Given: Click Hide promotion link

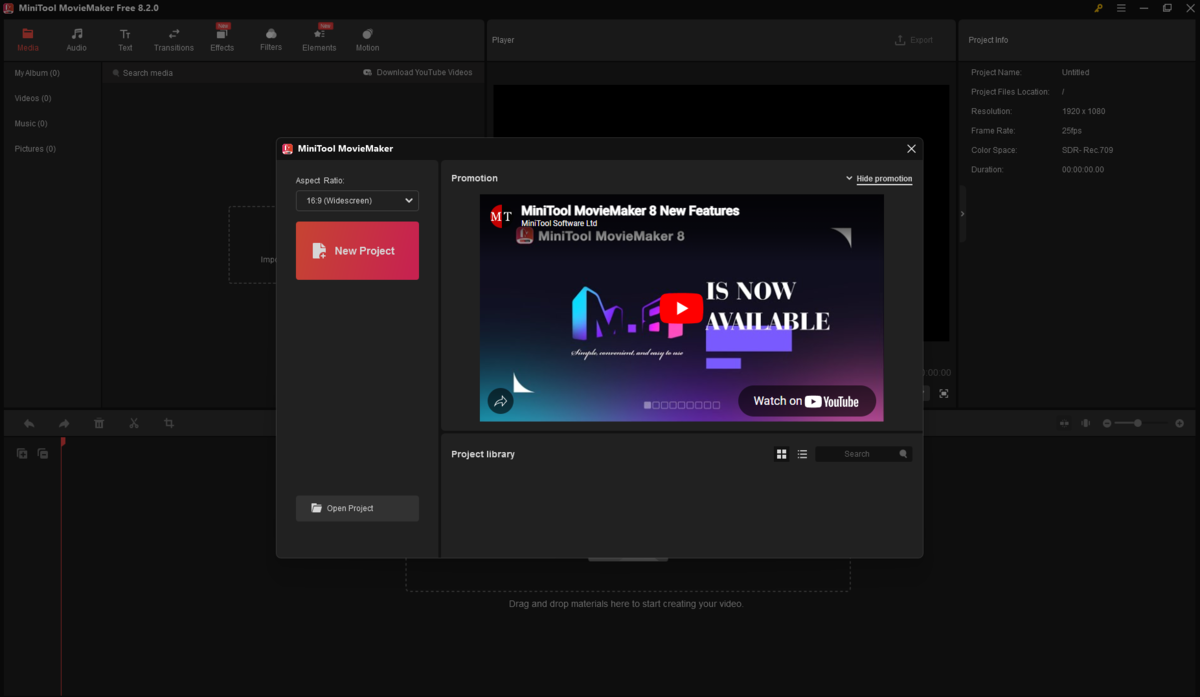Looking at the screenshot, I should coord(884,179).
